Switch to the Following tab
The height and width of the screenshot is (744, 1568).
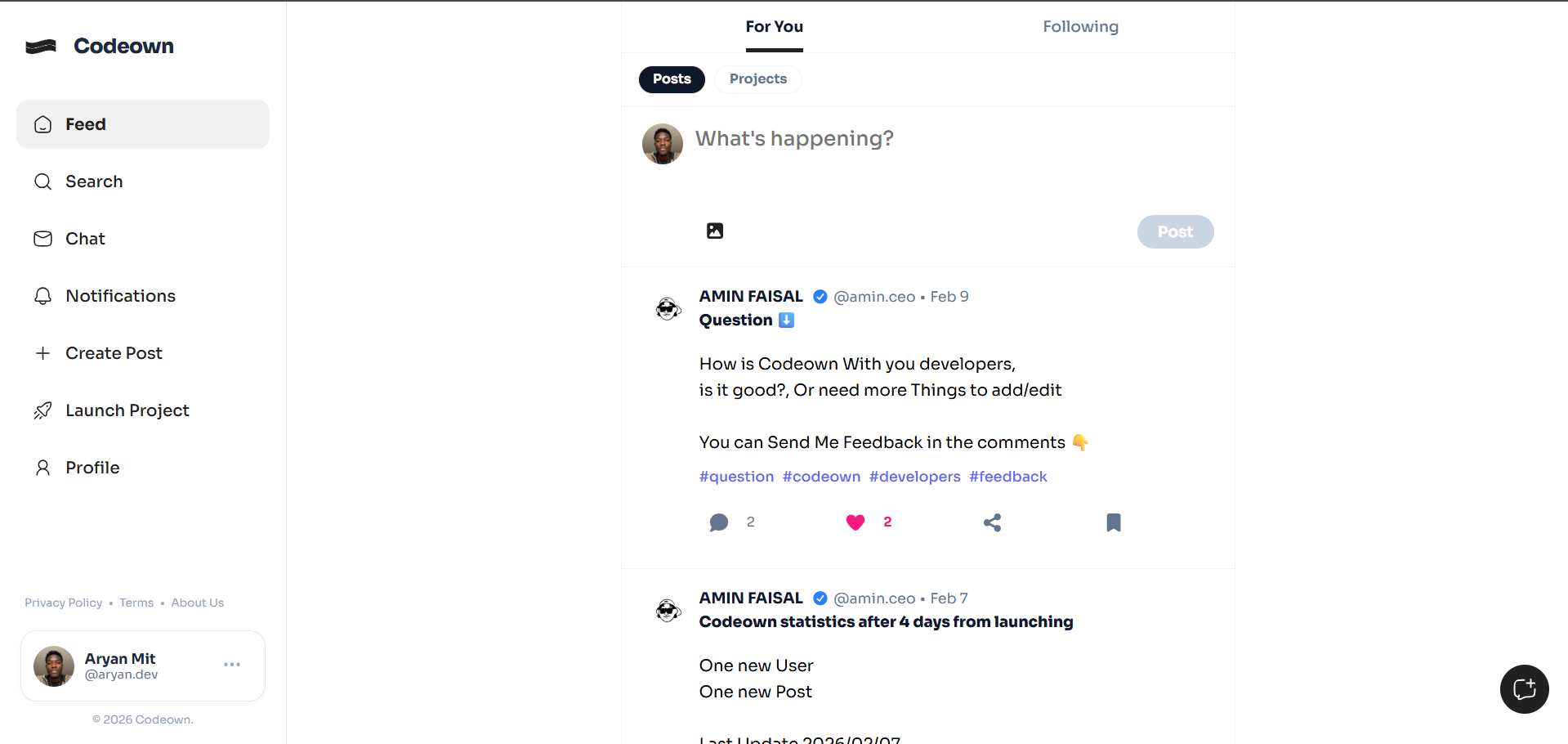1080,26
